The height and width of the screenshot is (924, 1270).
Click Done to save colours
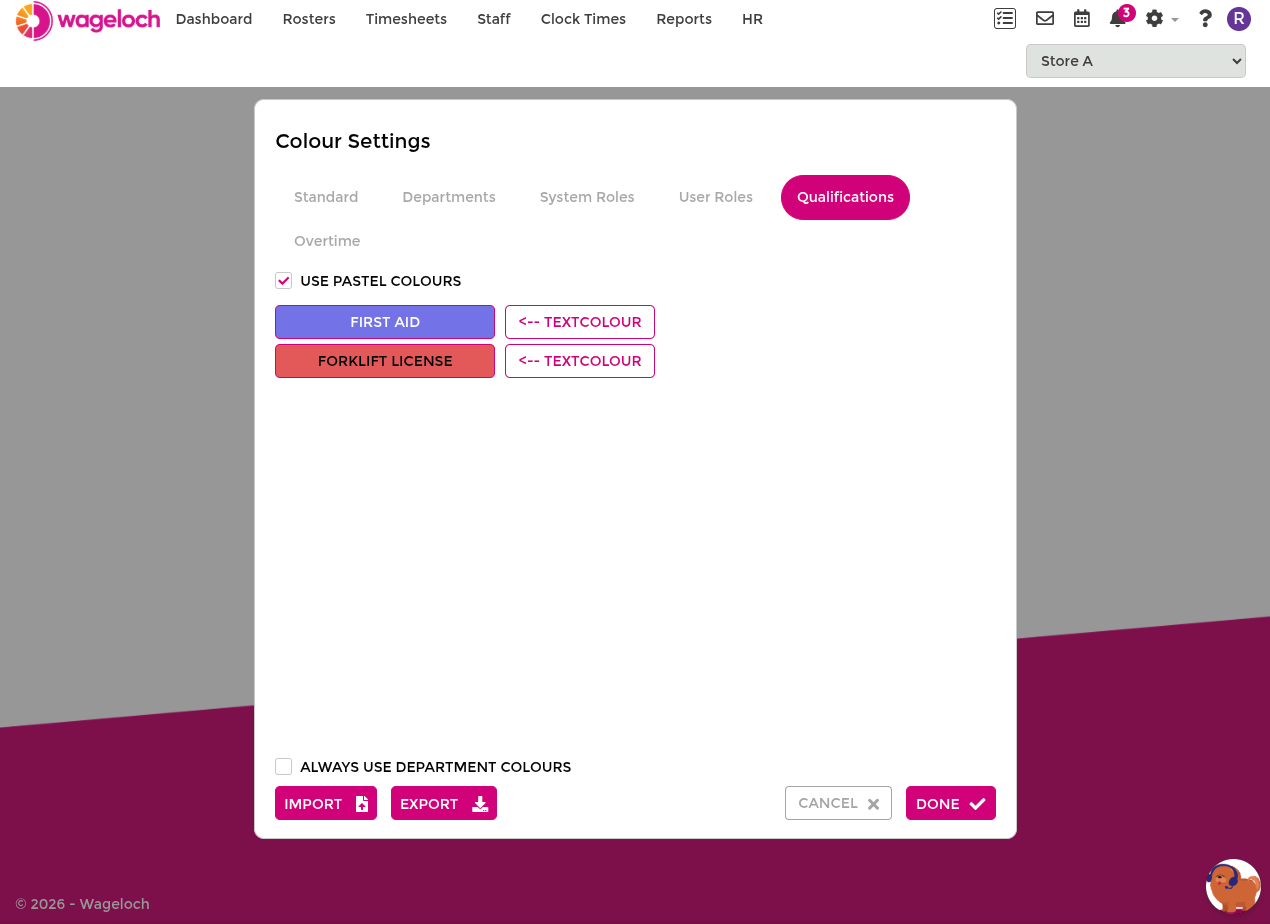click(x=951, y=803)
